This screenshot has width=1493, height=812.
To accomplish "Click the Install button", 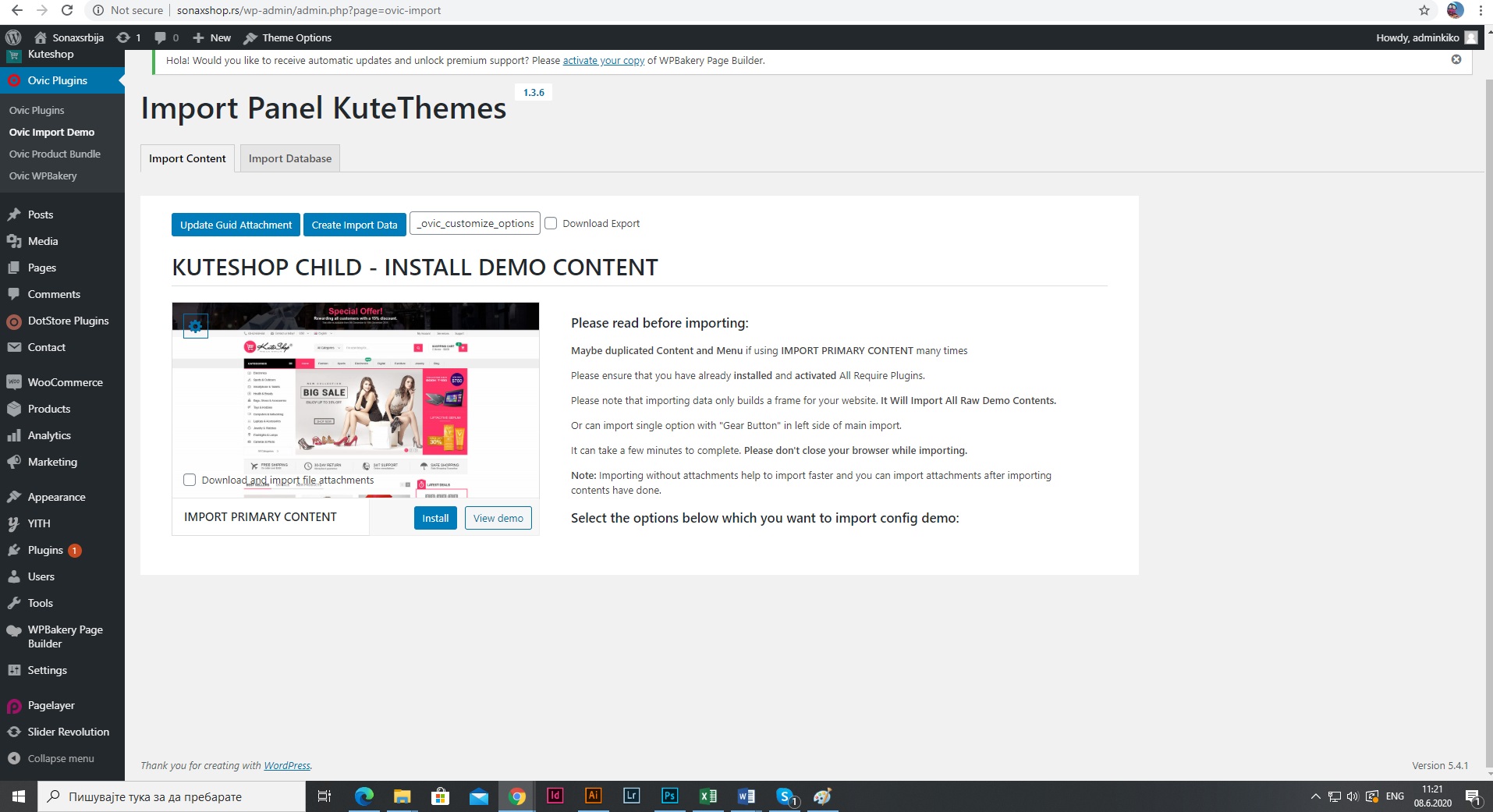I will [435, 518].
